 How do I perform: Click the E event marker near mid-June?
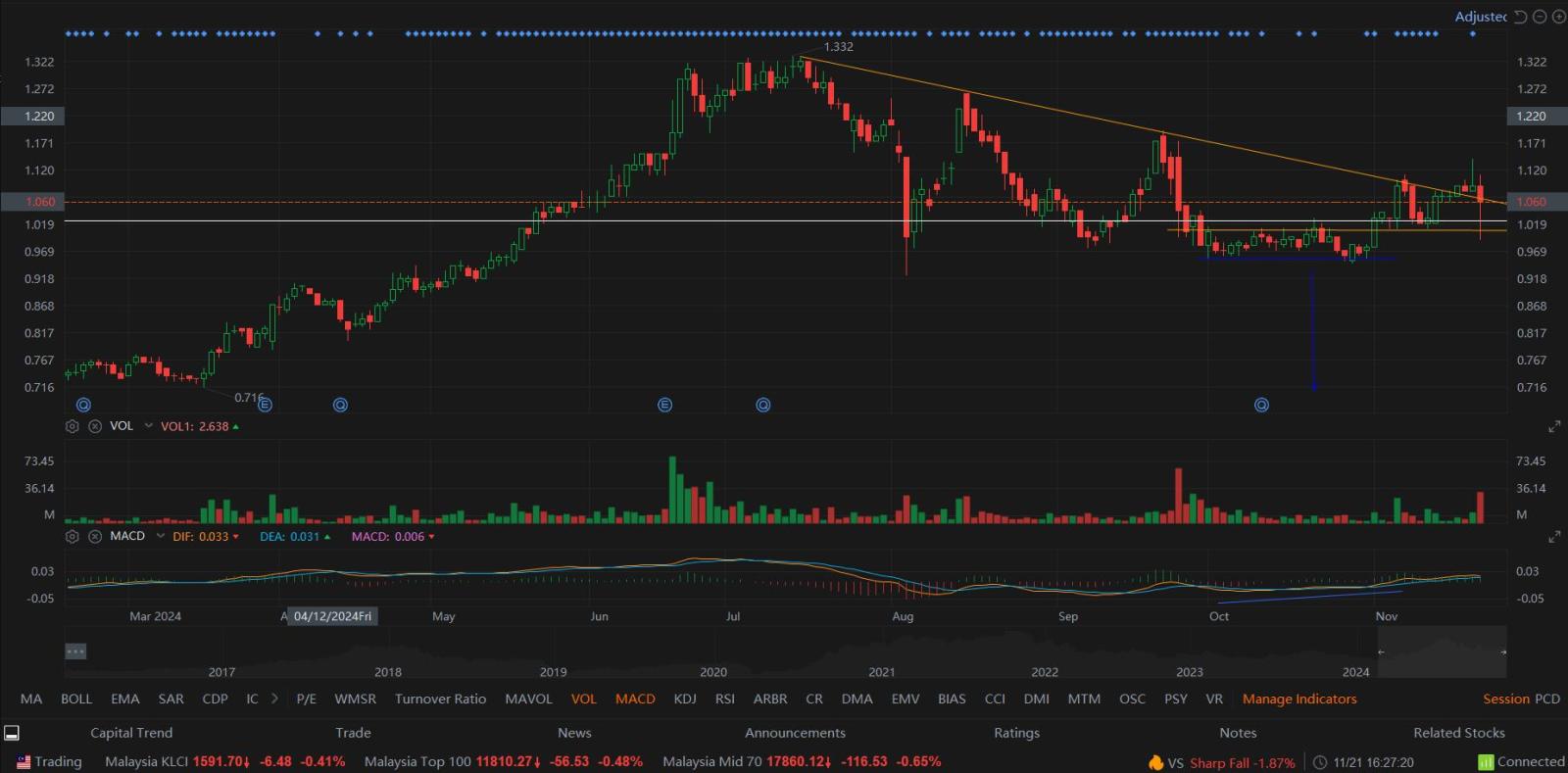[664, 405]
